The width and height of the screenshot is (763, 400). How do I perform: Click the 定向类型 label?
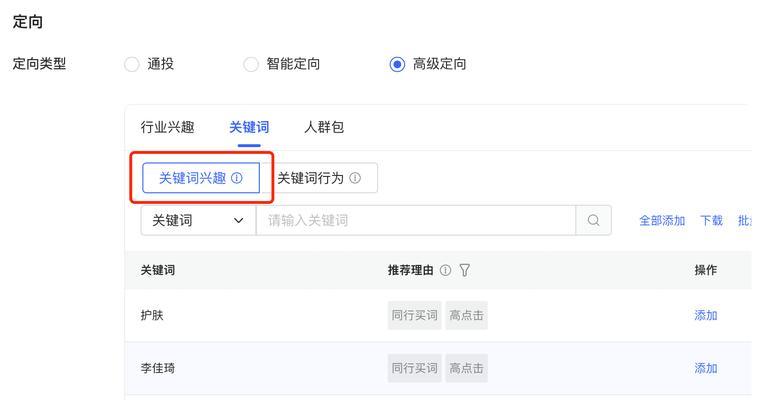point(39,64)
